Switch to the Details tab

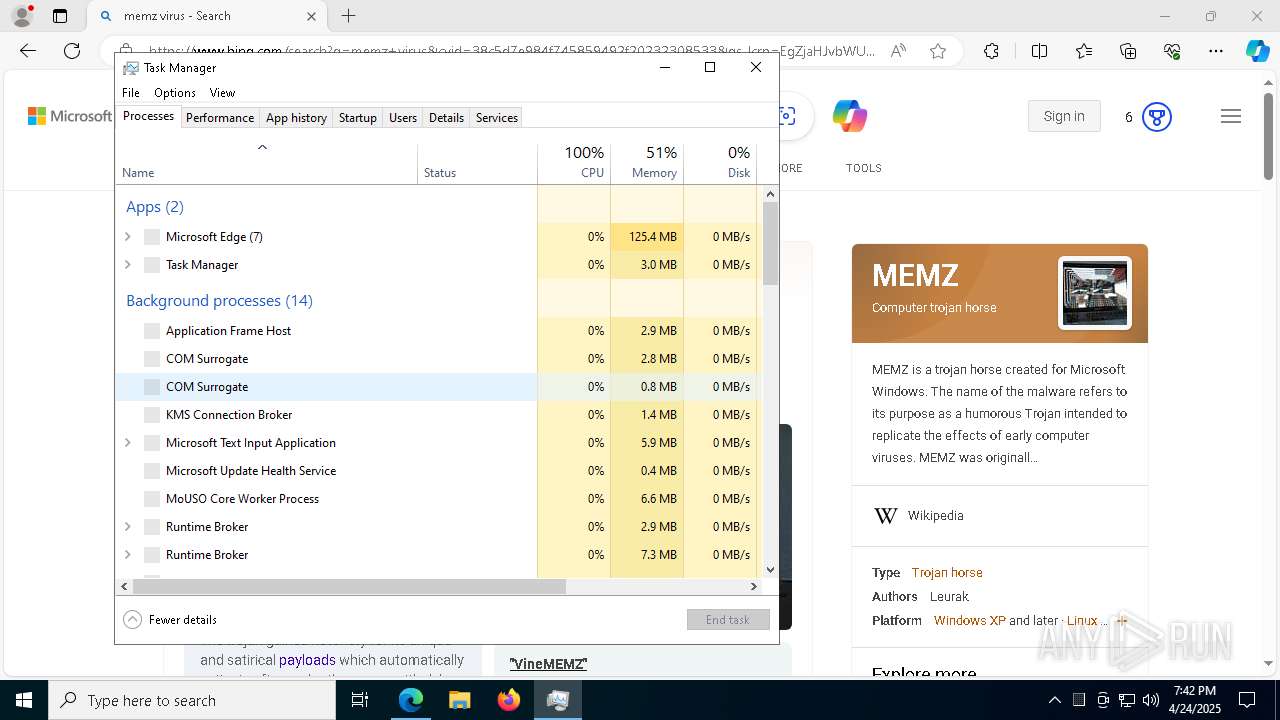[446, 118]
